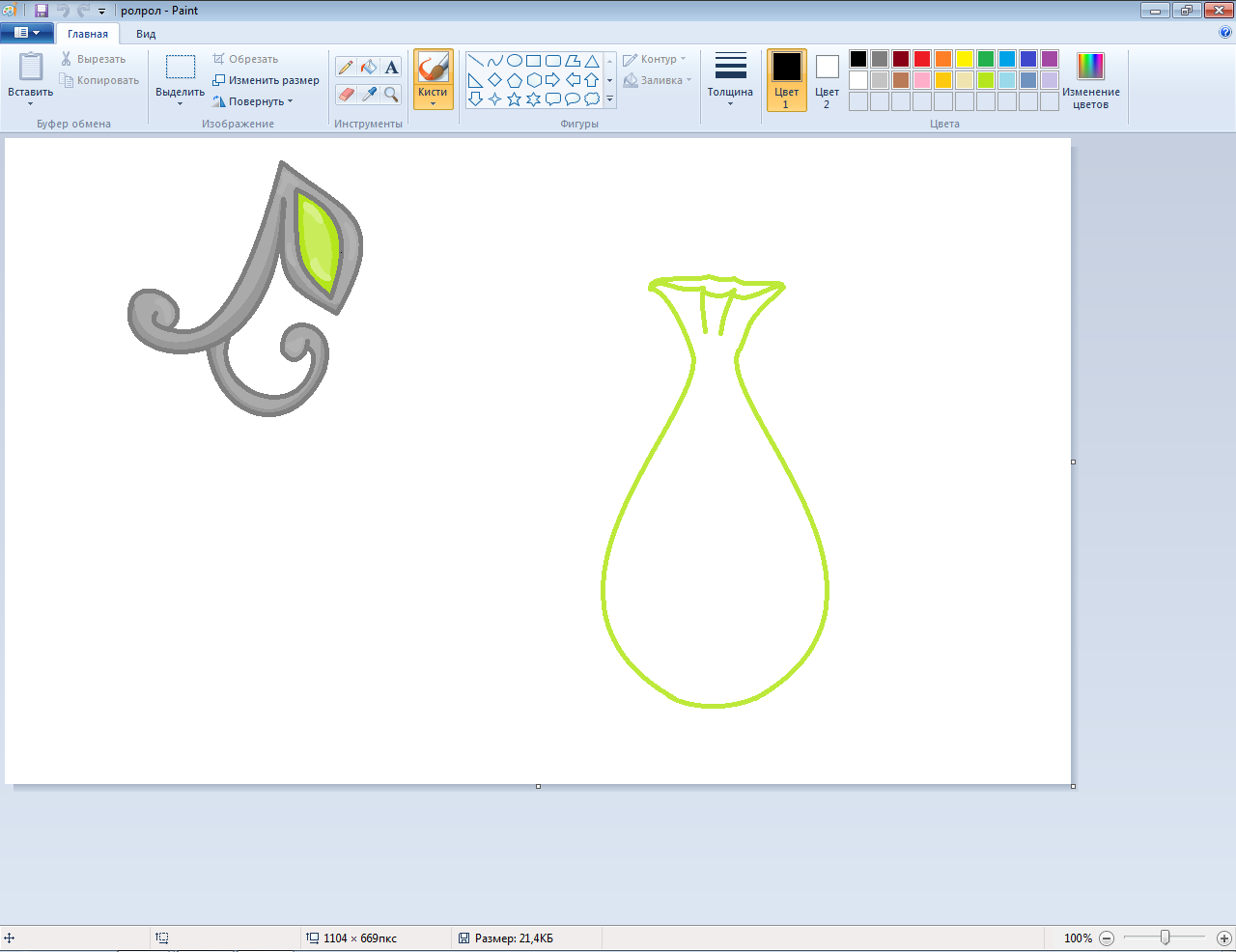The image size is (1236, 952).
Task: Choose the Eraser tool
Action: [x=346, y=94]
